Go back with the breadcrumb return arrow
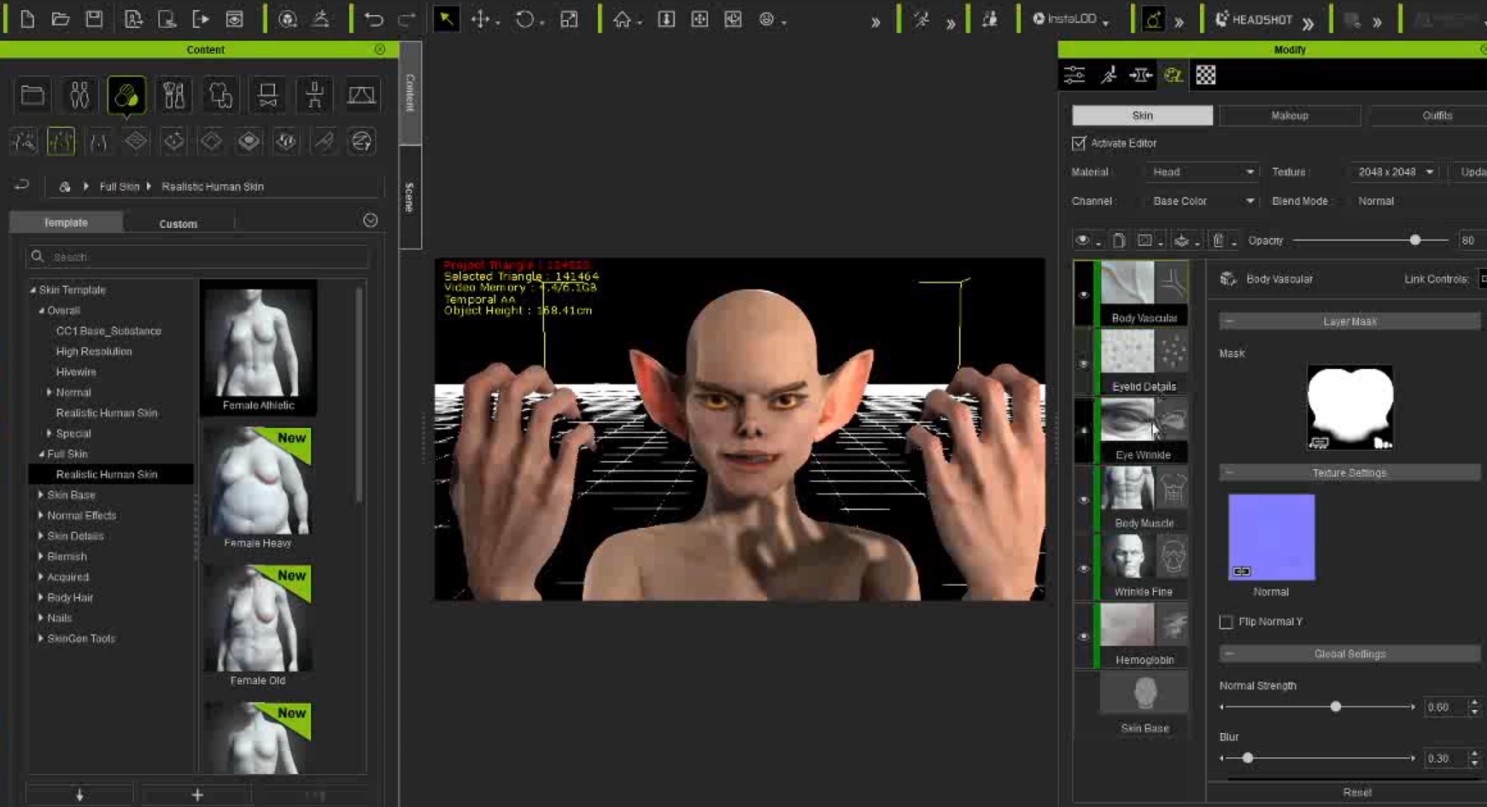The width and height of the screenshot is (1487, 807). tap(21, 186)
